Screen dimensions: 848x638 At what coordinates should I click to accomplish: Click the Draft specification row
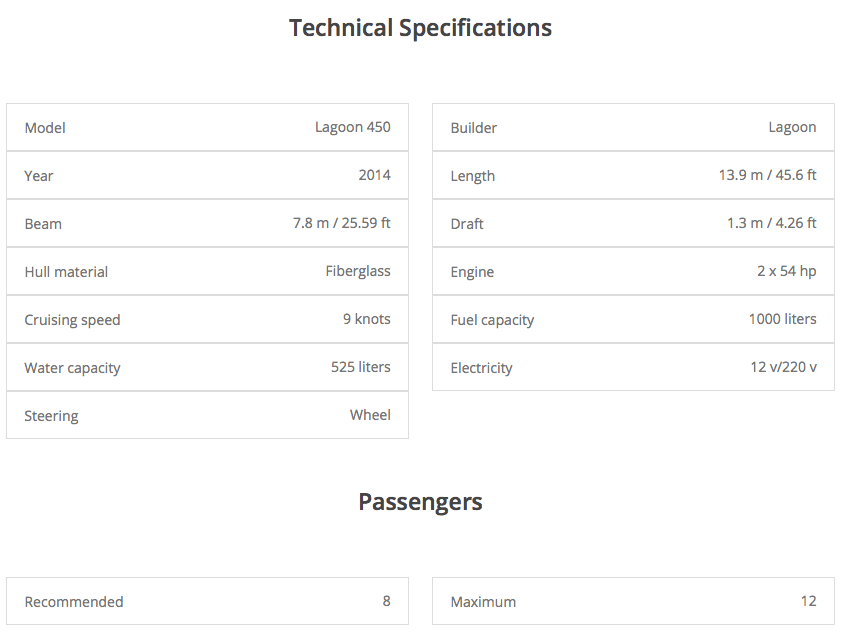633,224
